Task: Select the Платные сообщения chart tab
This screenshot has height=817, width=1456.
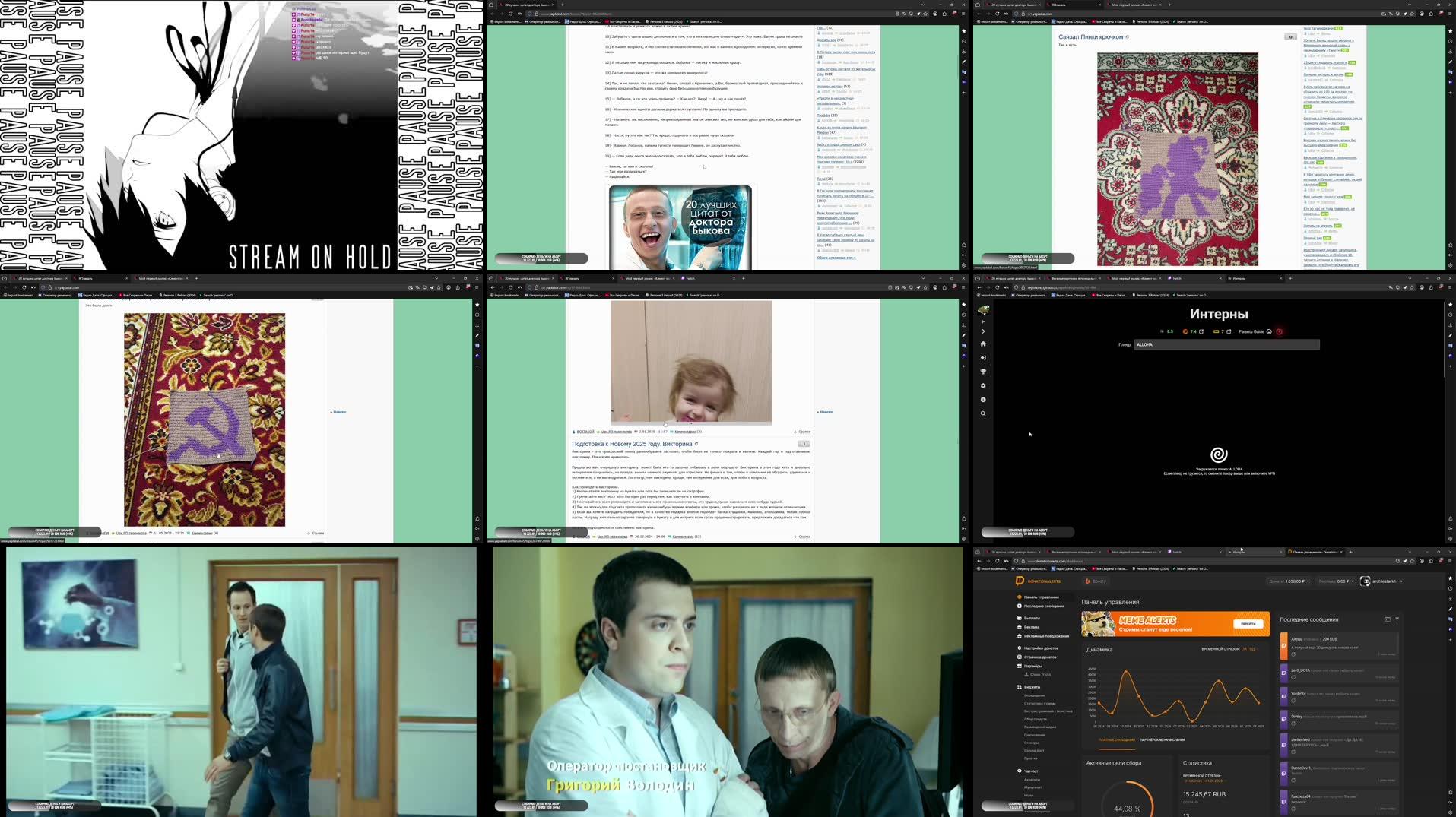Action: click(1117, 739)
